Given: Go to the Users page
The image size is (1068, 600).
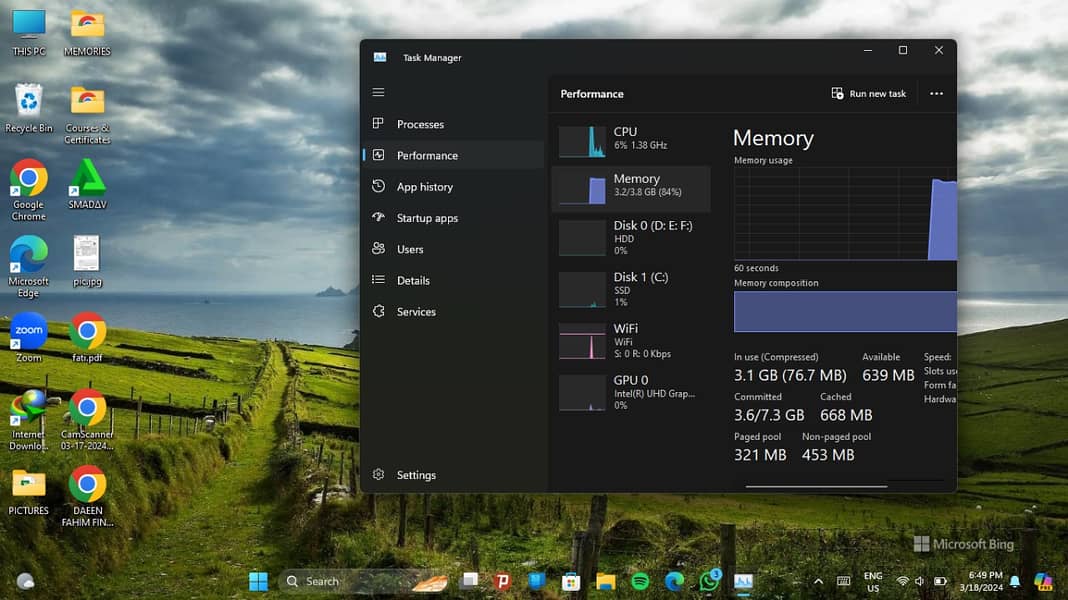Looking at the screenshot, I should (x=410, y=249).
